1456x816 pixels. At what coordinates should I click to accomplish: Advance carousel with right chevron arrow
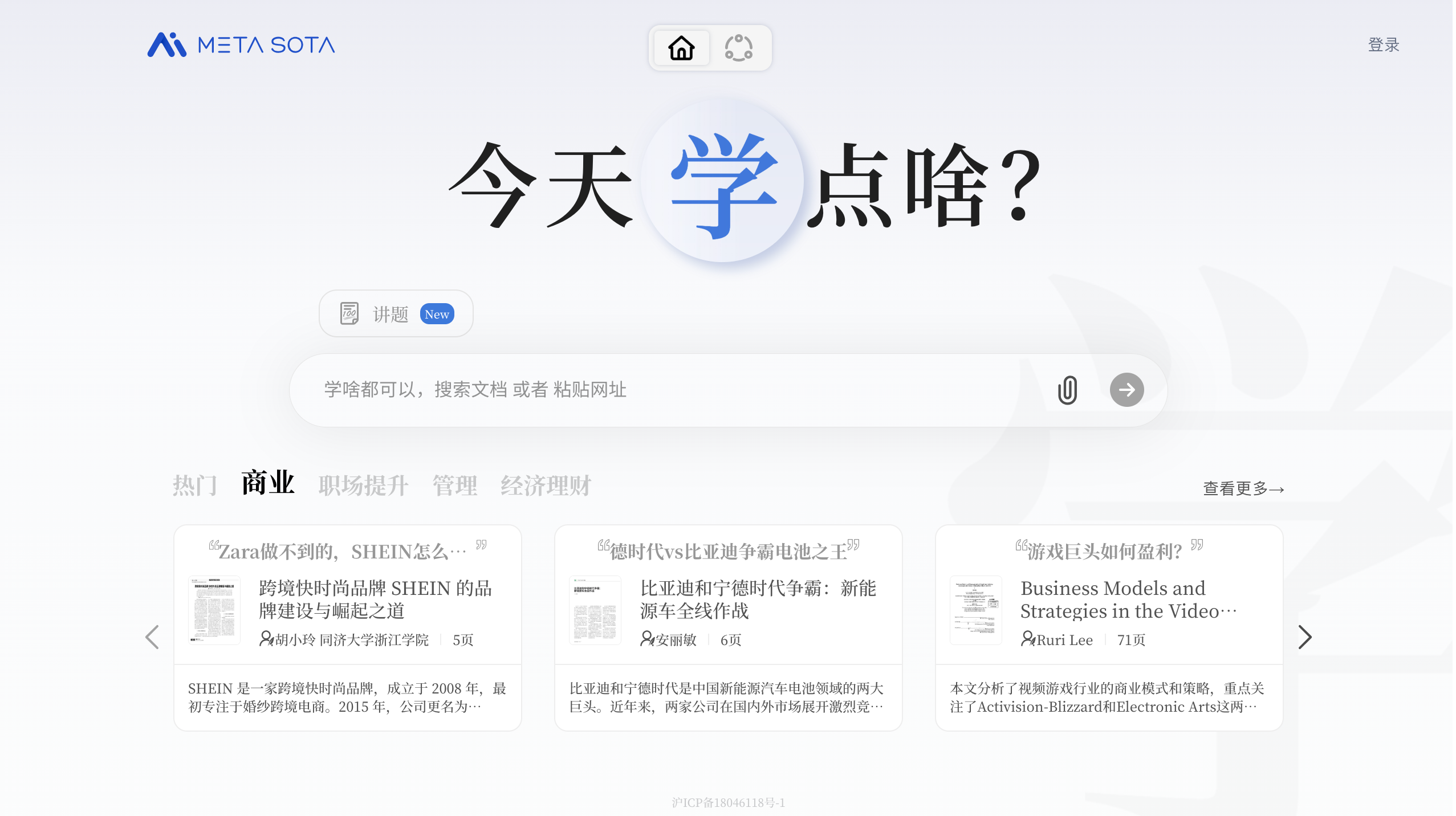[1304, 637]
